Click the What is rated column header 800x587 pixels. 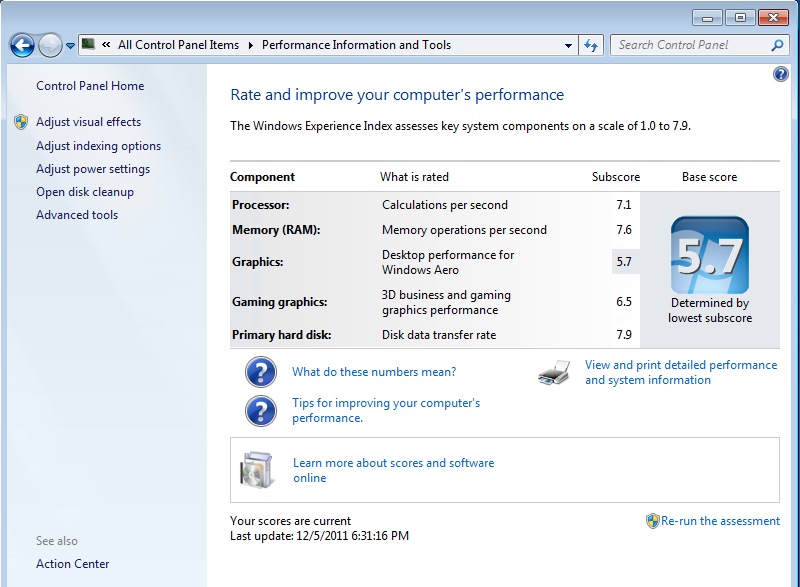tap(414, 177)
